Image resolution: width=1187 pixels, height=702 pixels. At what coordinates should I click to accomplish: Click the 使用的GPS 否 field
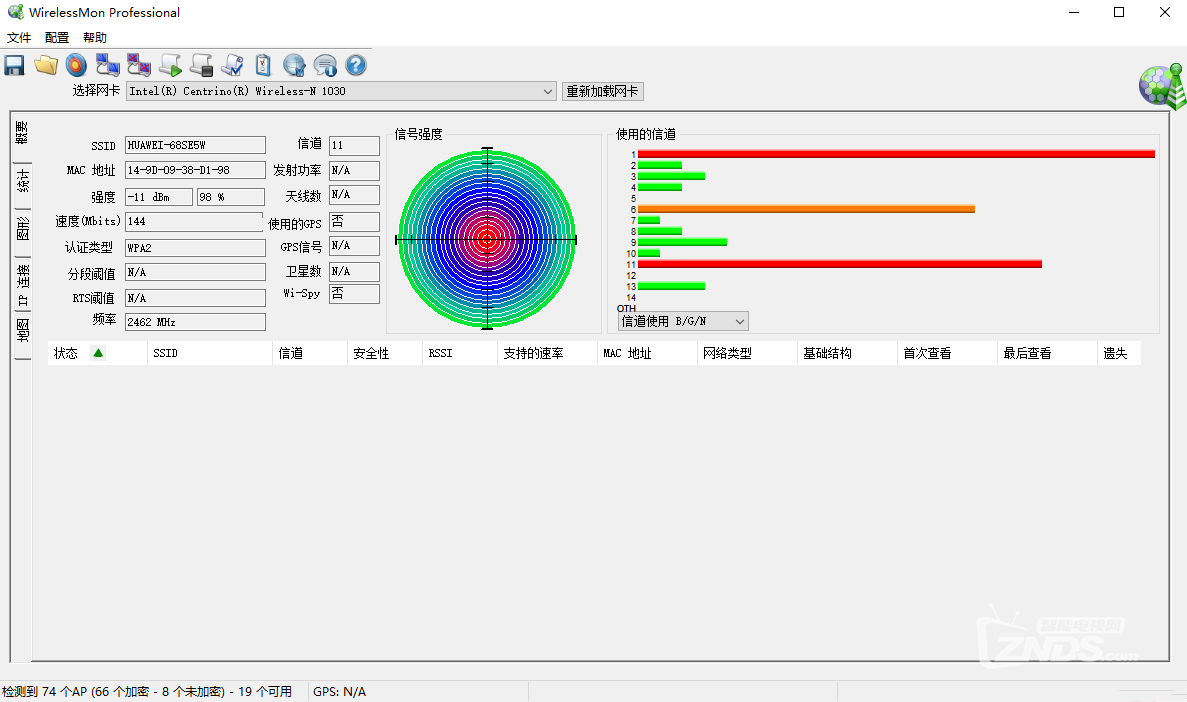[354, 221]
